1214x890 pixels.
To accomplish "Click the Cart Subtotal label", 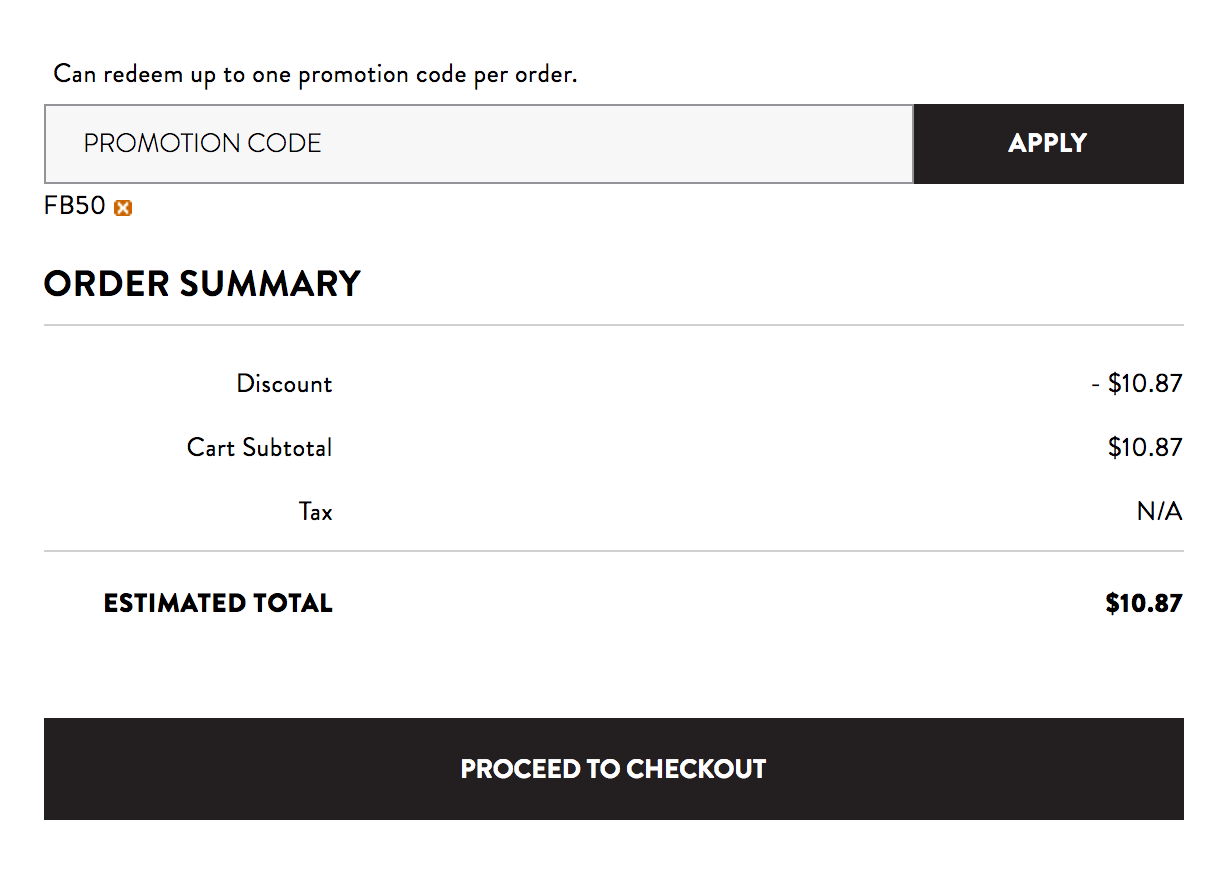I will point(260,448).
